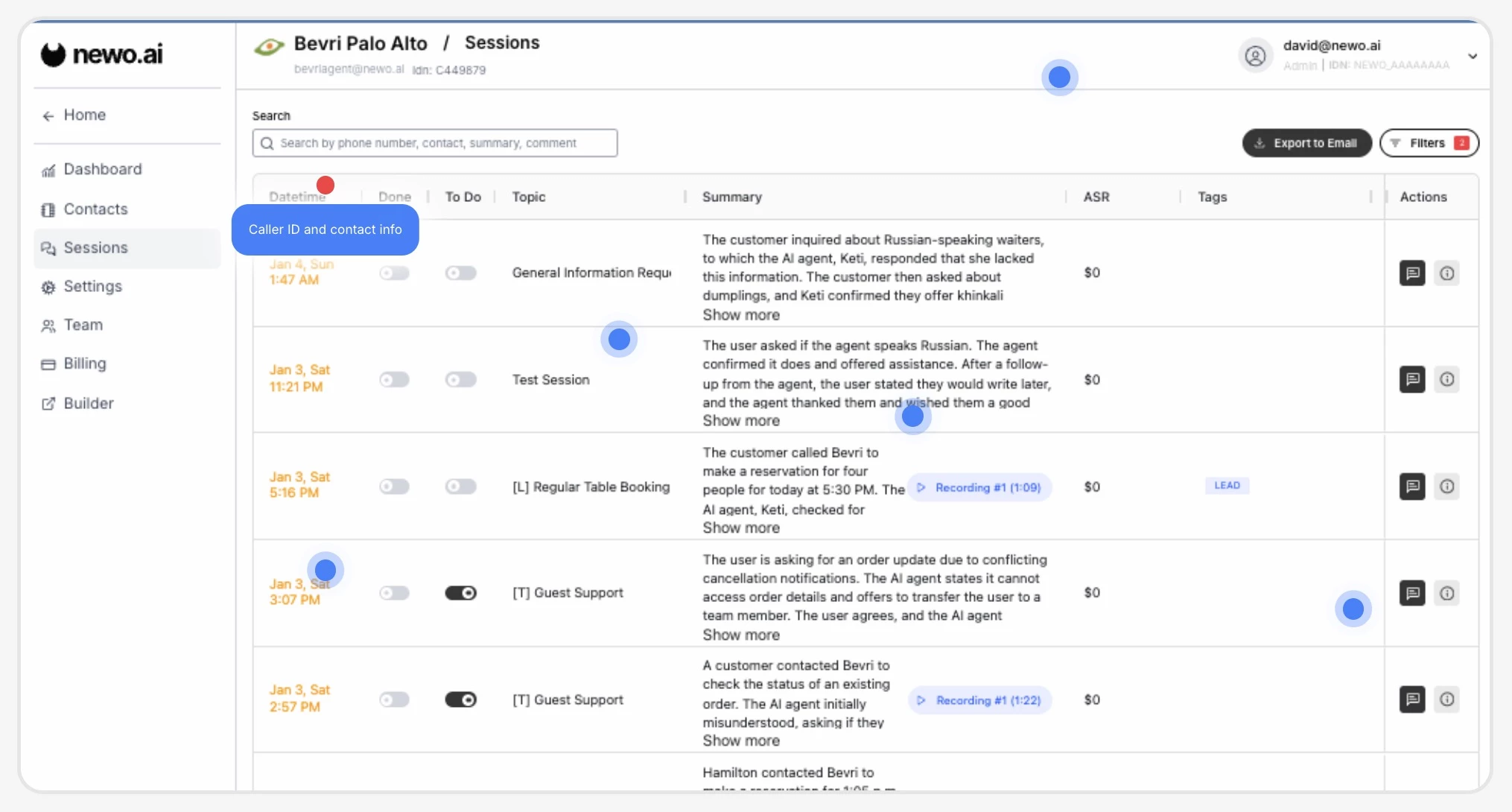The image size is (1512, 812).
Task: Toggle Done for 2:57 PM Guest Support row
Action: tap(395, 700)
